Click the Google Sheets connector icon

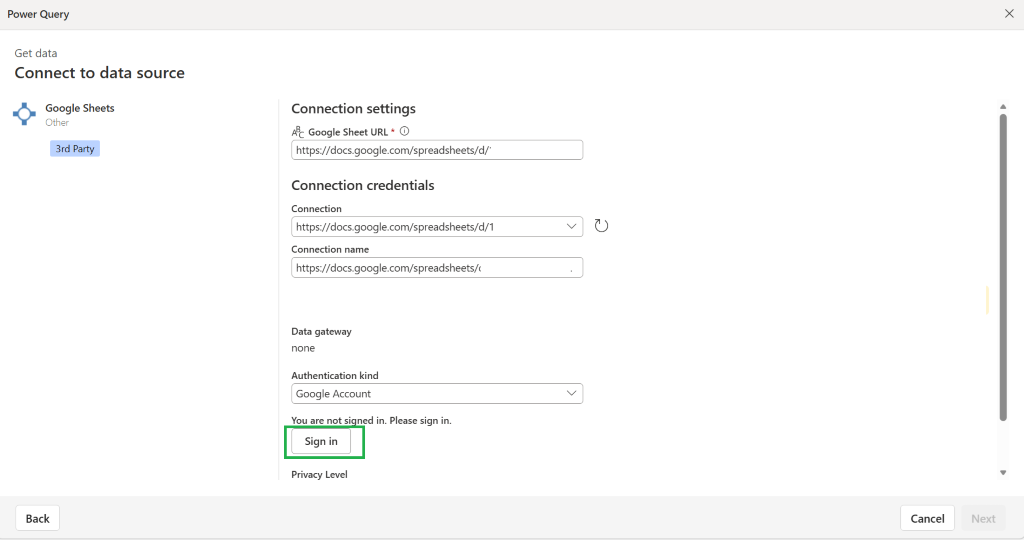(x=24, y=114)
